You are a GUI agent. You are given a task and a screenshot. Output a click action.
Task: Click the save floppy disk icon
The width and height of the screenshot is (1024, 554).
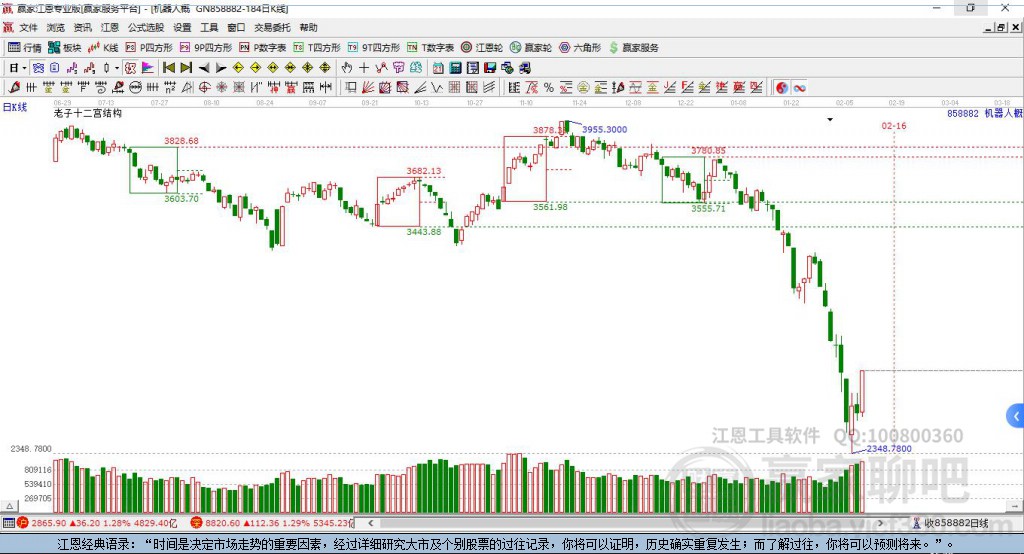coord(490,68)
